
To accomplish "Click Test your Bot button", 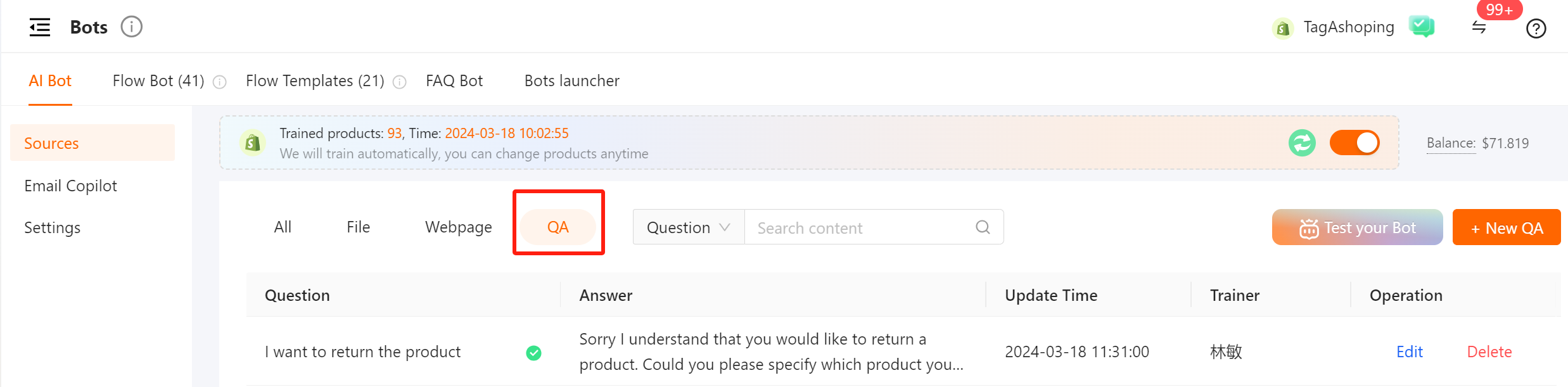I will coord(1358,227).
